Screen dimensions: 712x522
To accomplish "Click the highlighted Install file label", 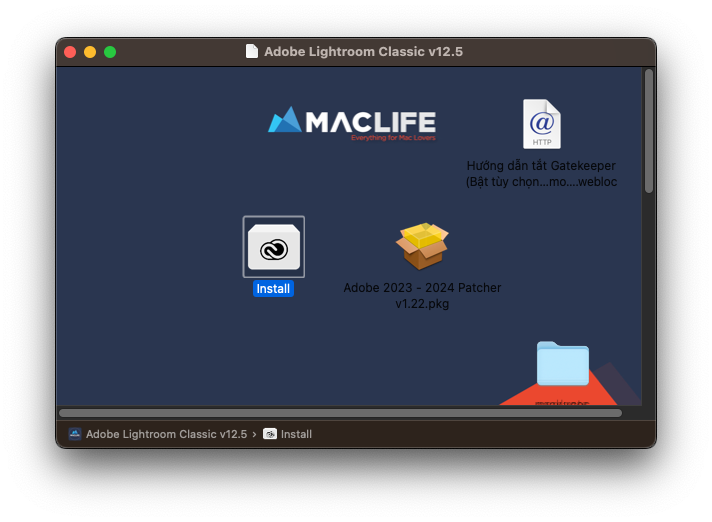I will coord(273,289).
